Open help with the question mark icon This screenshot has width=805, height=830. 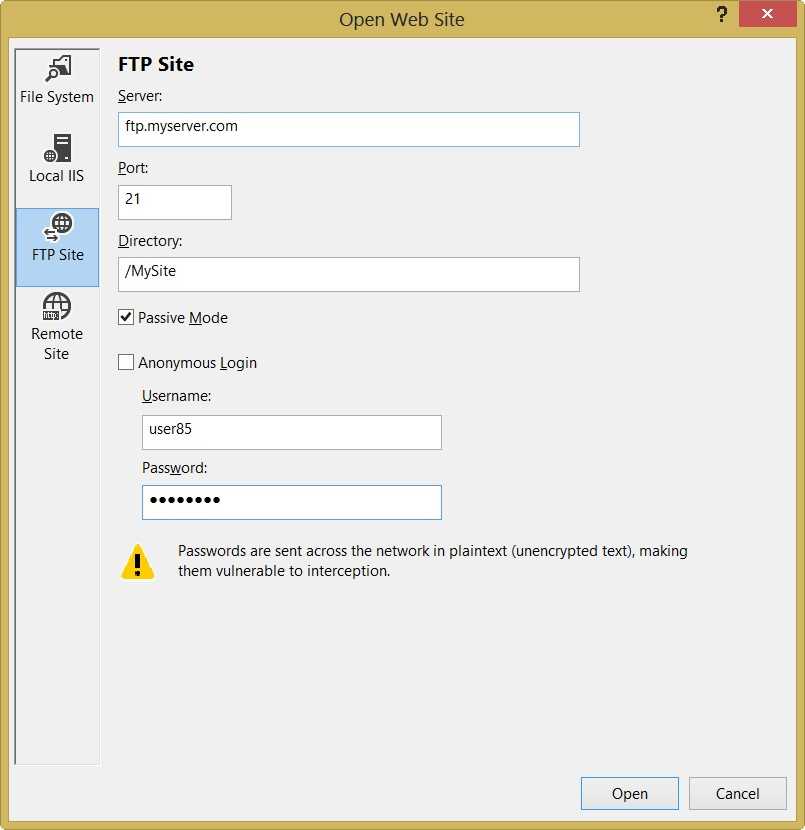pos(721,15)
